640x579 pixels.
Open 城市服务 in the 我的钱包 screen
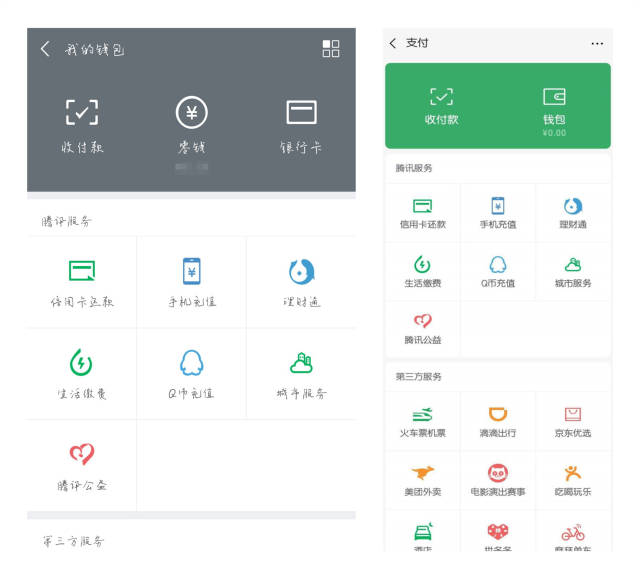point(301,375)
